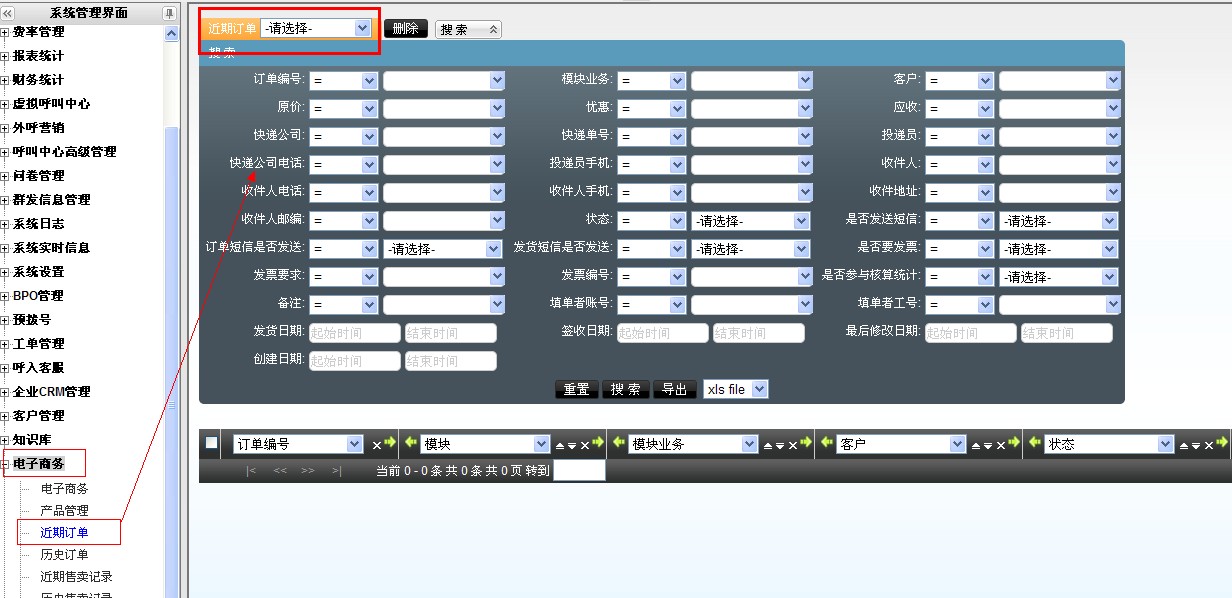Expand the 财务统计 tree node
The image size is (1232, 598).
coord(5,80)
